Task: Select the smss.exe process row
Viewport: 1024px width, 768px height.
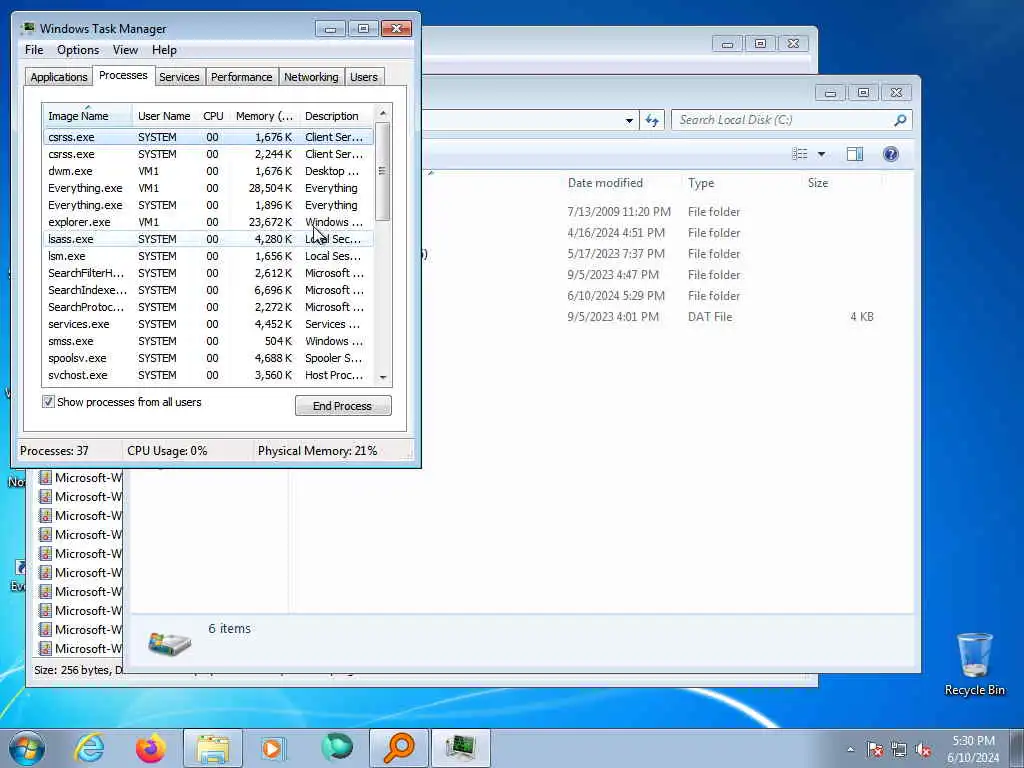Action: tap(208, 341)
